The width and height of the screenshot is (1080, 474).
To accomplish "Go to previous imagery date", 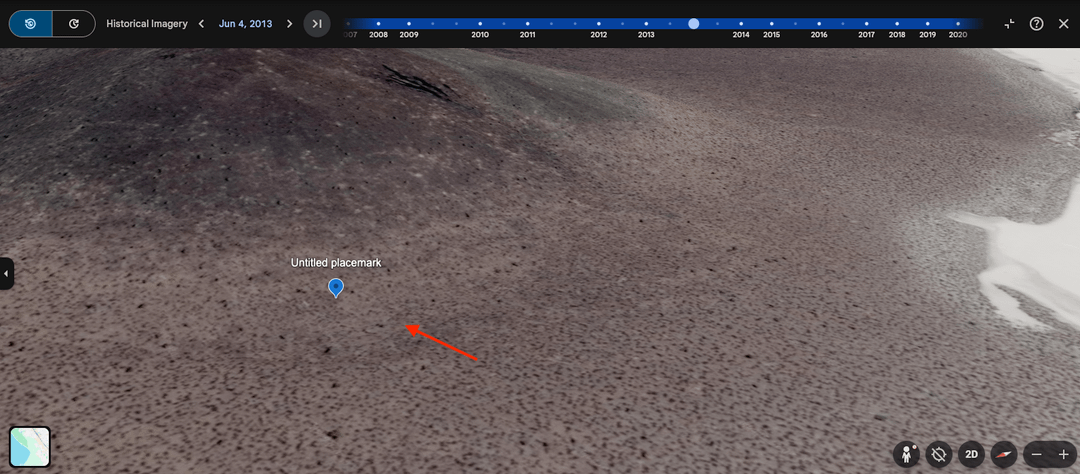I will pyautogui.click(x=201, y=23).
